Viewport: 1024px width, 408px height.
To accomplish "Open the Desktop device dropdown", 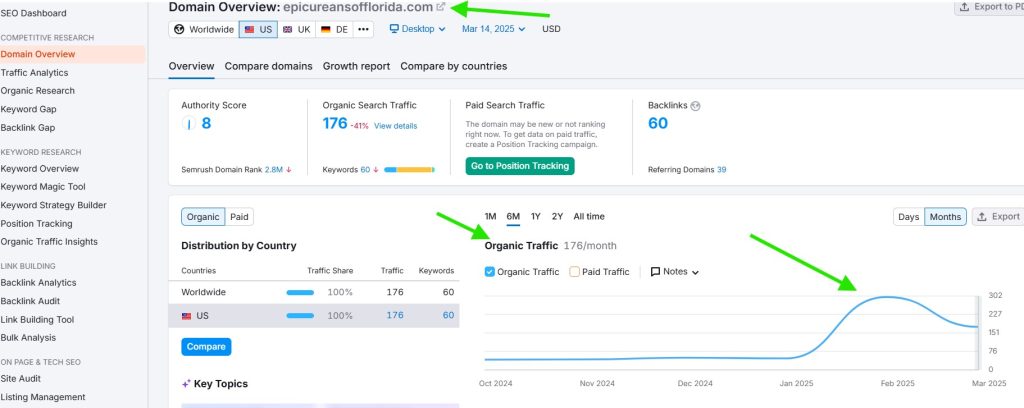I will (417, 29).
